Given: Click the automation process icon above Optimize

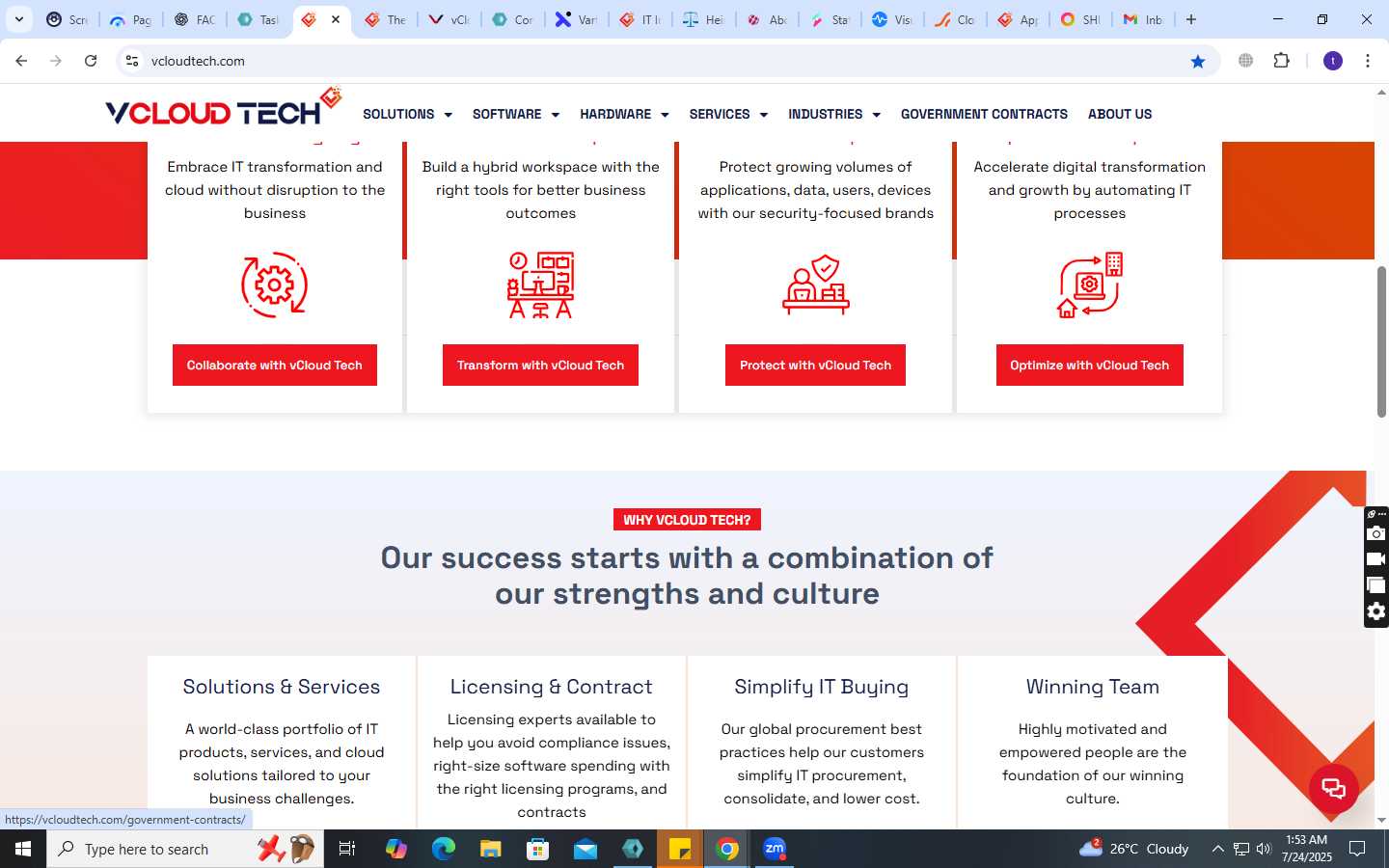Looking at the screenshot, I should (1090, 285).
